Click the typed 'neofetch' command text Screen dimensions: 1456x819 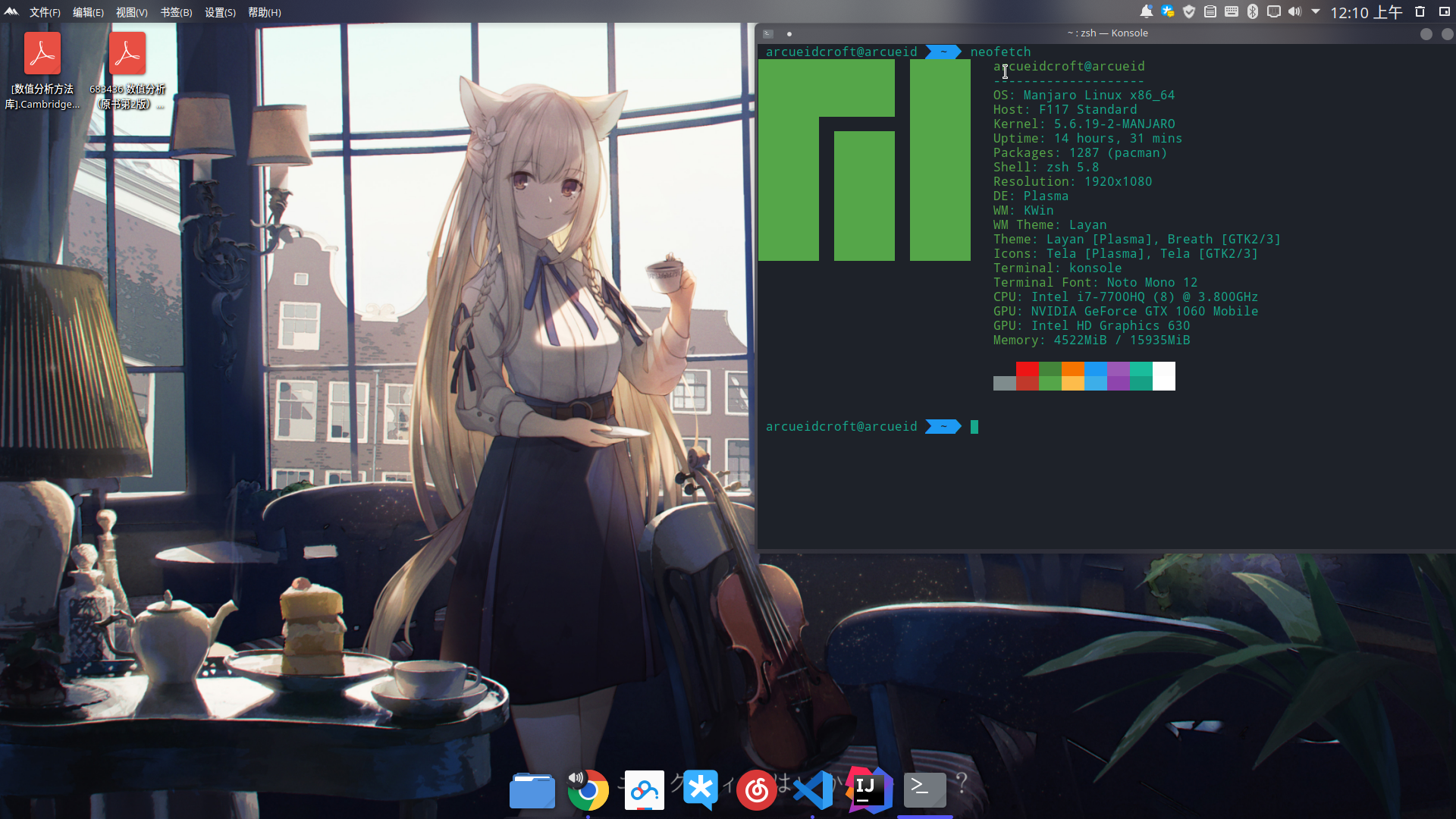coord(1000,52)
